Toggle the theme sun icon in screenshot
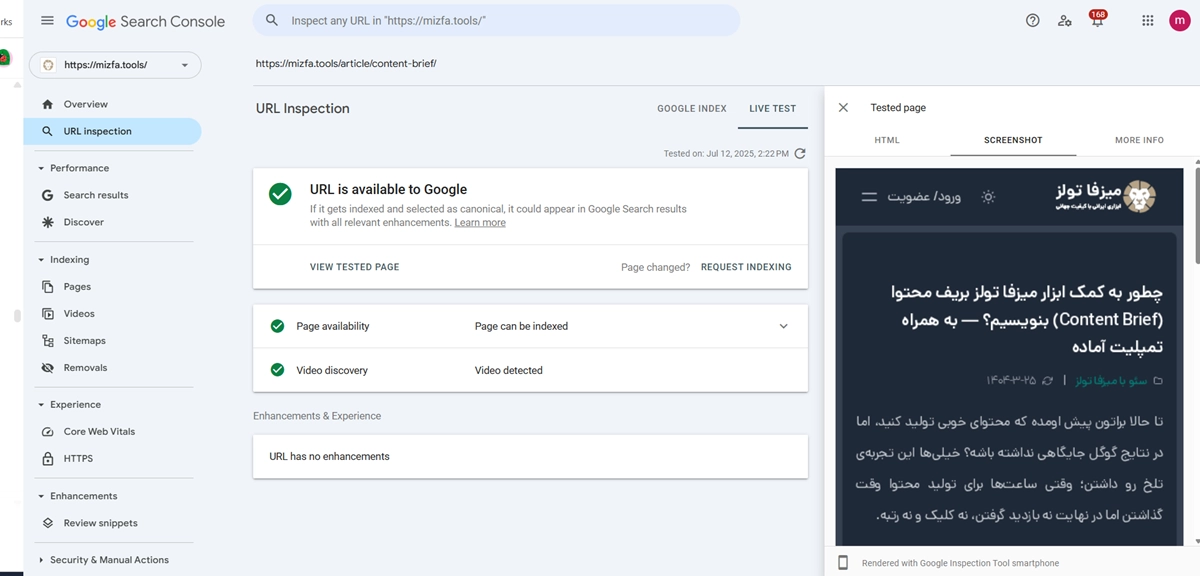The image size is (1200, 576). click(988, 197)
